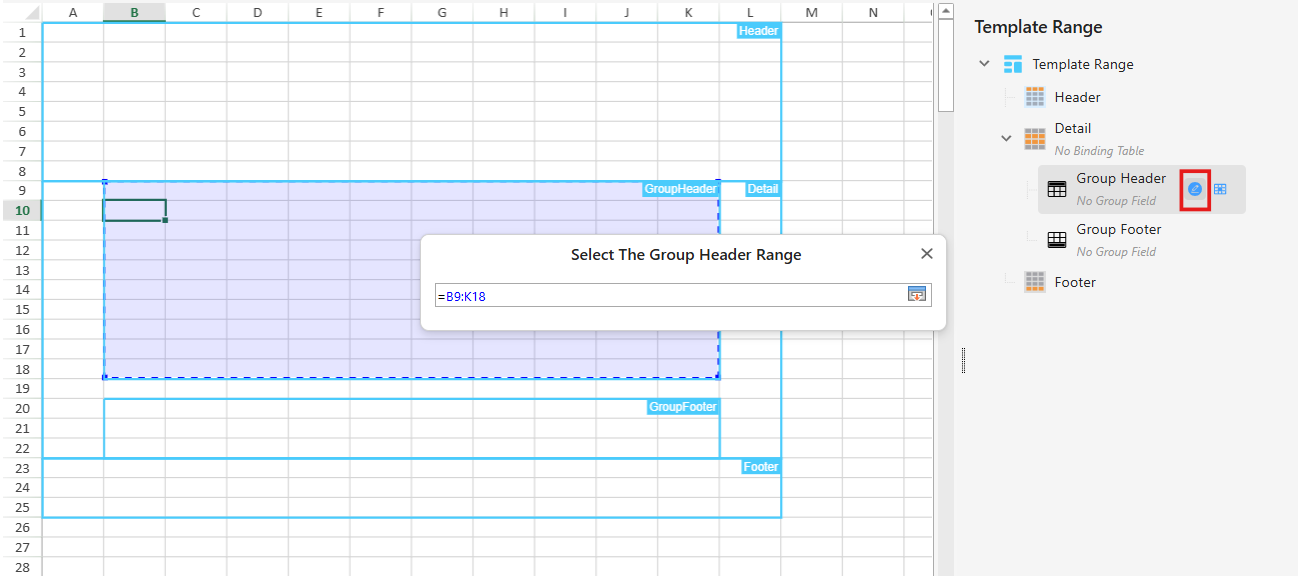Click the Group Footer table icon
The image size is (1298, 576).
(1057, 240)
